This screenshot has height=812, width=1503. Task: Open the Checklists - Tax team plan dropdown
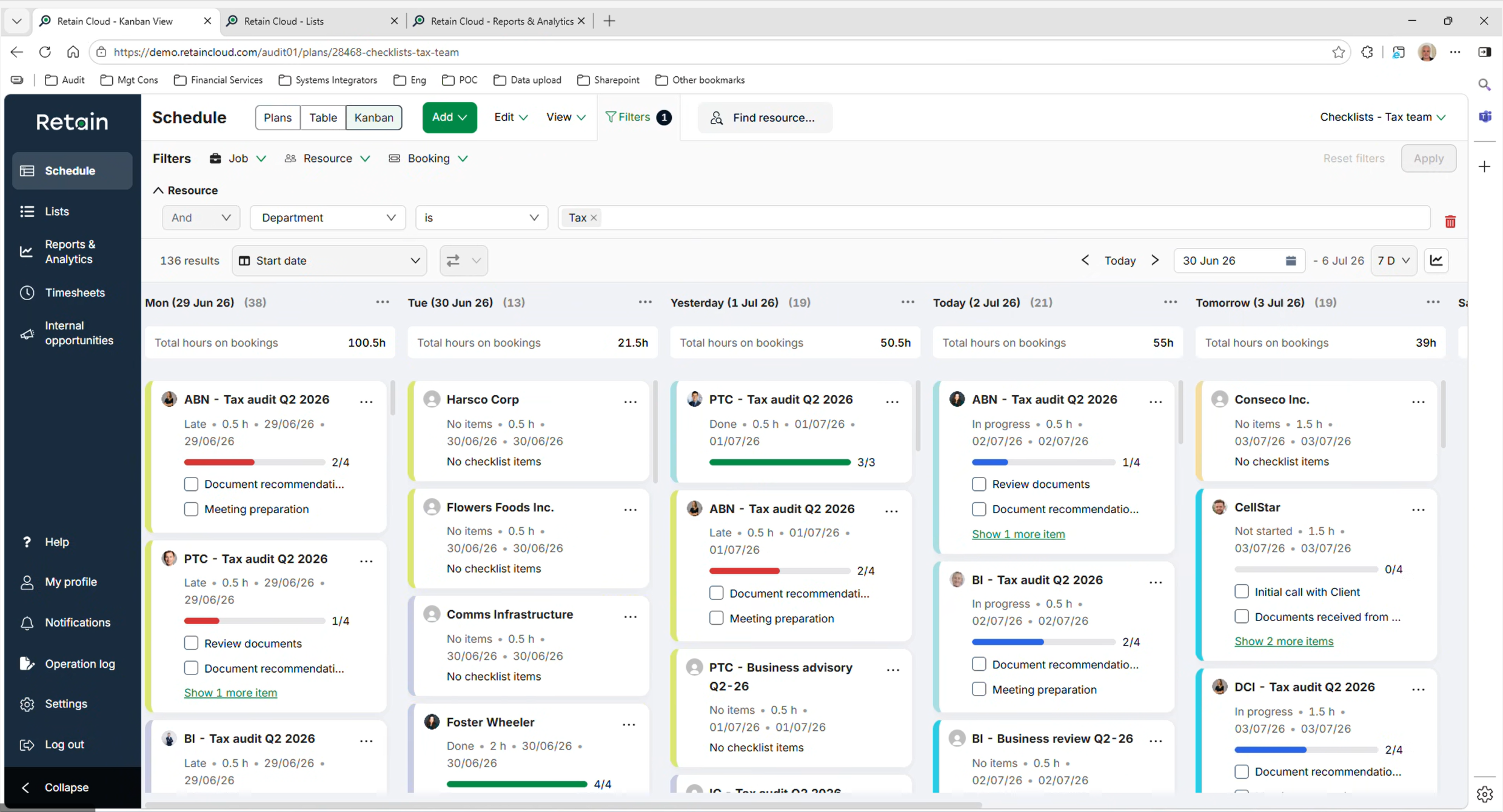click(1382, 117)
